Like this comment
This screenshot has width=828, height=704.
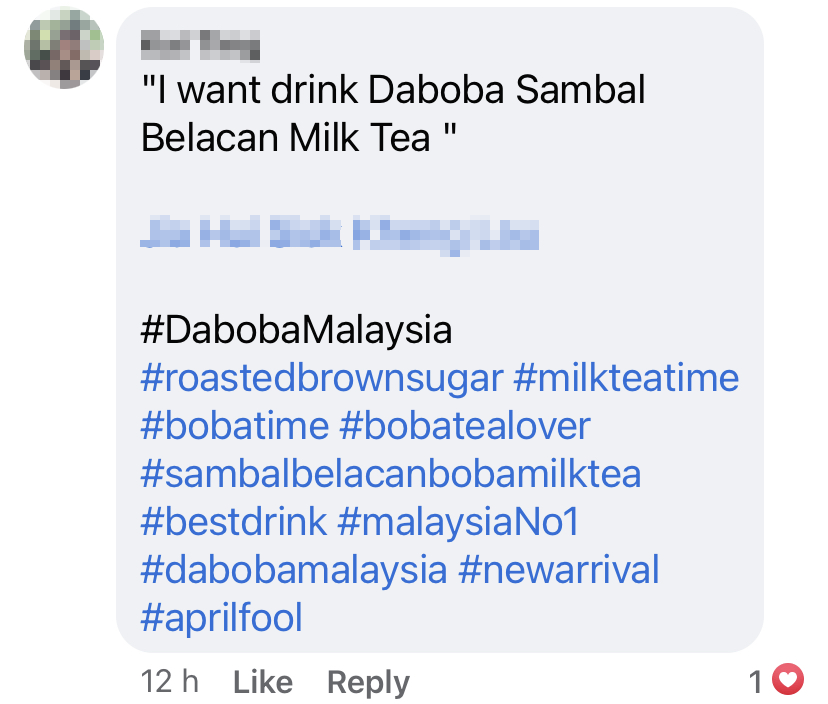pos(262,683)
